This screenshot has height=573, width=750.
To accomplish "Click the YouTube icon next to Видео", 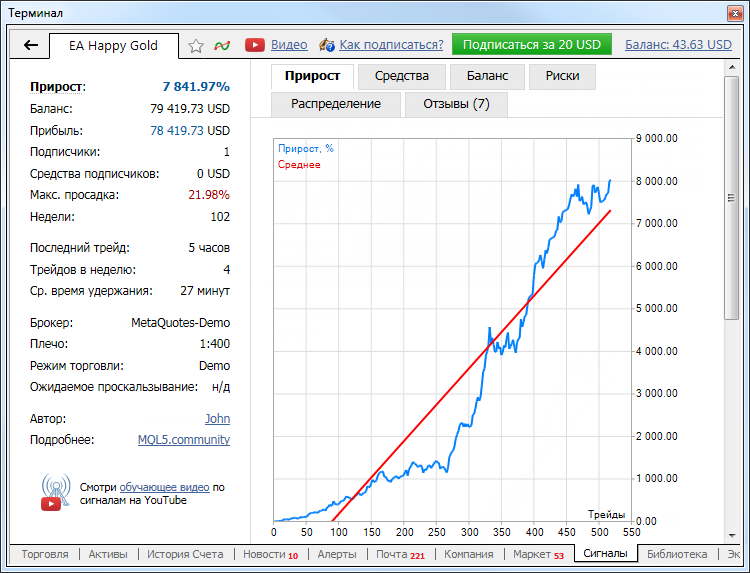I will 254,45.
